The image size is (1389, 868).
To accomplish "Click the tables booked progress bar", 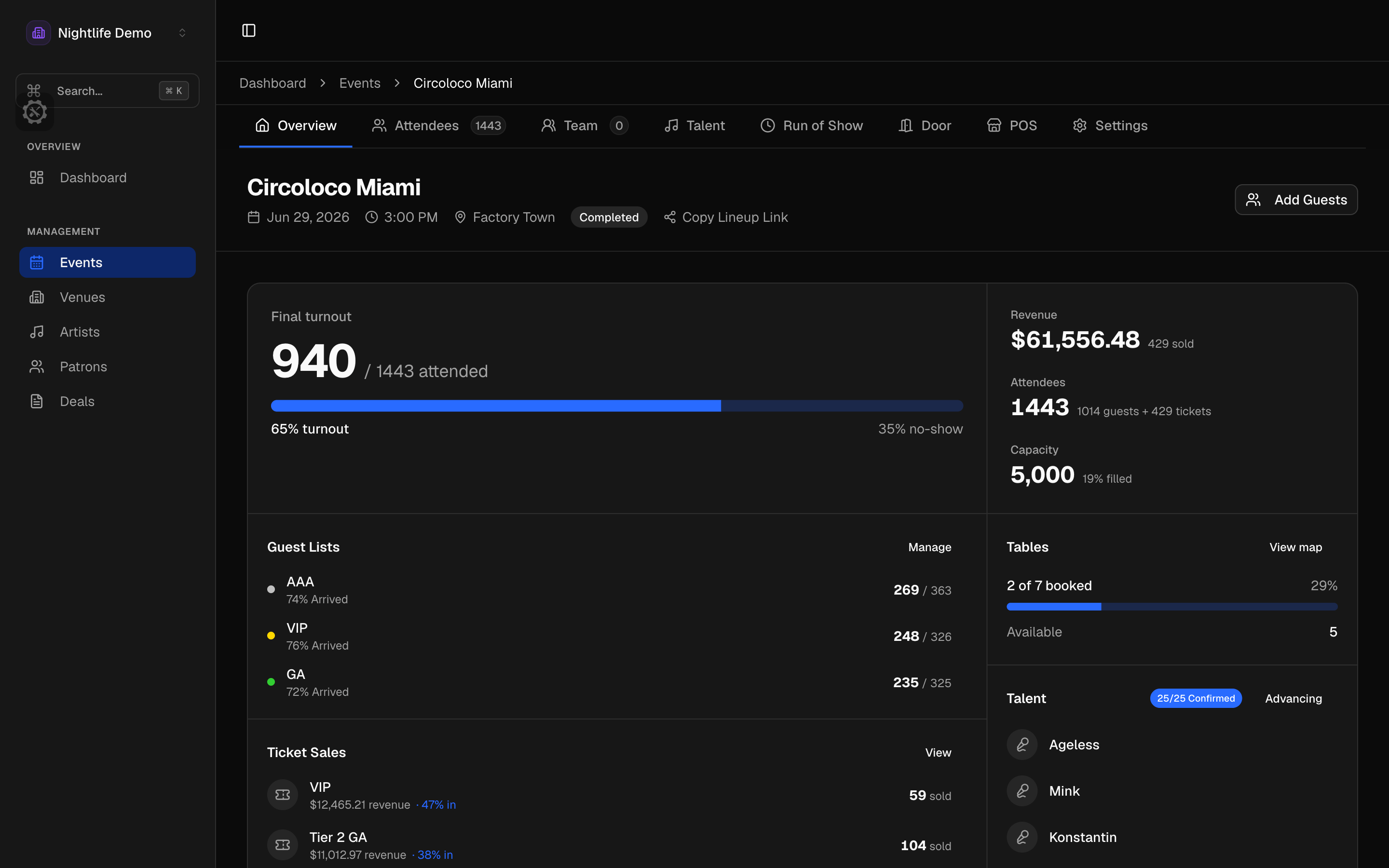I will pyautogui.click(x=1172, y=607).
